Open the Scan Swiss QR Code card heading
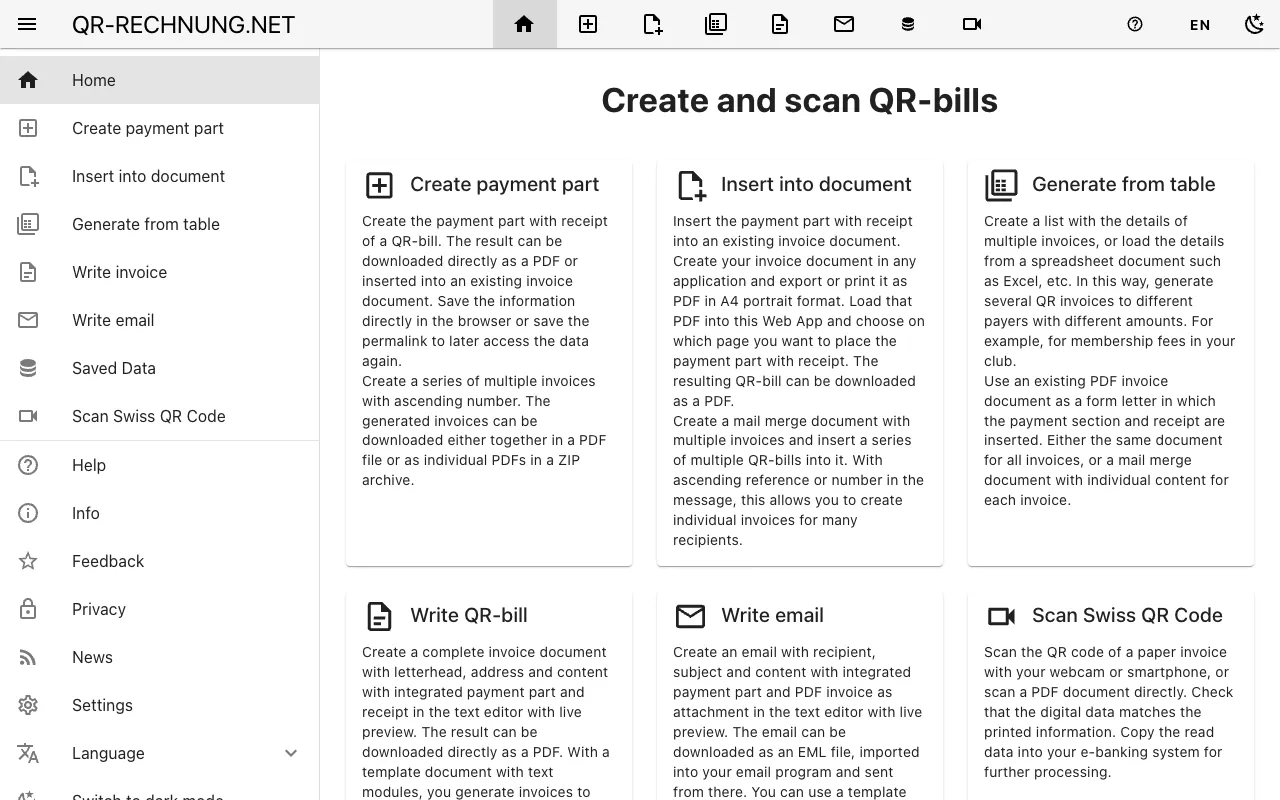Screen dimensions: 1280x800 tap(1127, 615)
